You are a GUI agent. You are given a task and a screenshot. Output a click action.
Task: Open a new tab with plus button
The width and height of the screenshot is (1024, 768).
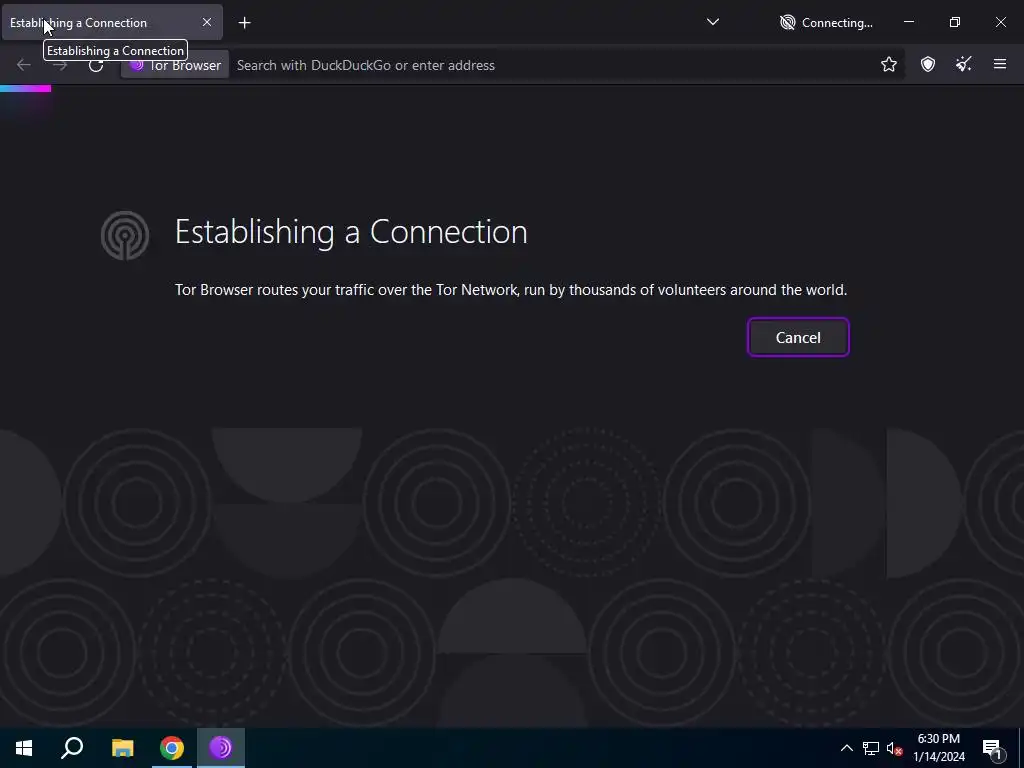click(244, 23)
